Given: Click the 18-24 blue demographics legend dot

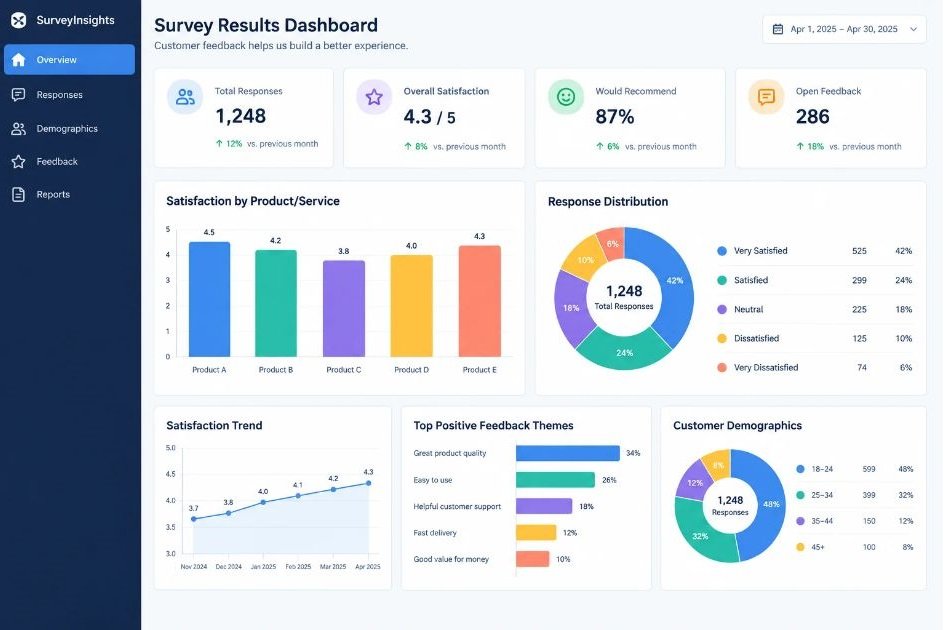Looking at the screenshot, I should click(x=800, y=469).
